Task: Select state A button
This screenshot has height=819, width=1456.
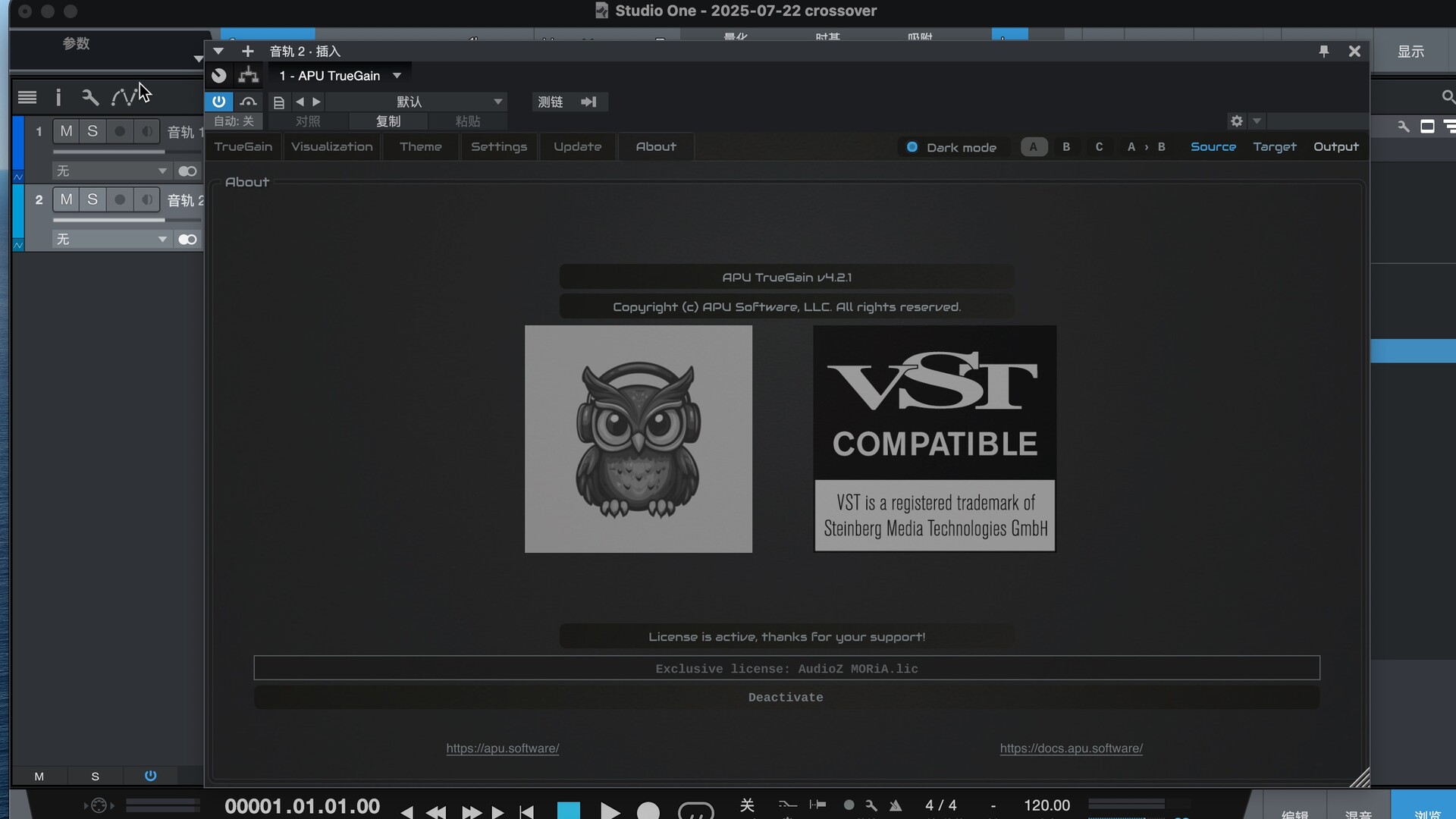Action: coord(1034,147)
